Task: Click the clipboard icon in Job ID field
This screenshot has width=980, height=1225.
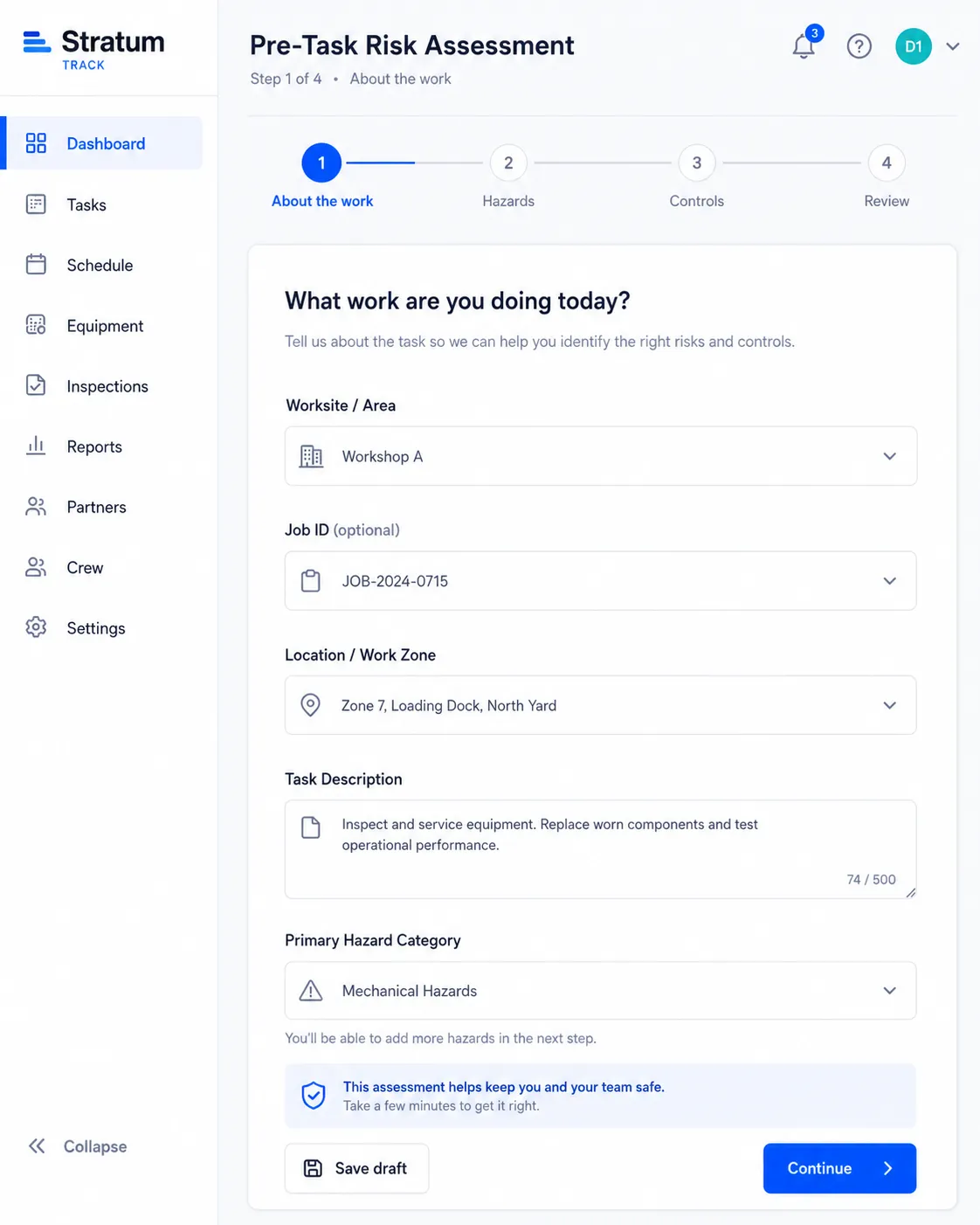Action: click(311, 581)
